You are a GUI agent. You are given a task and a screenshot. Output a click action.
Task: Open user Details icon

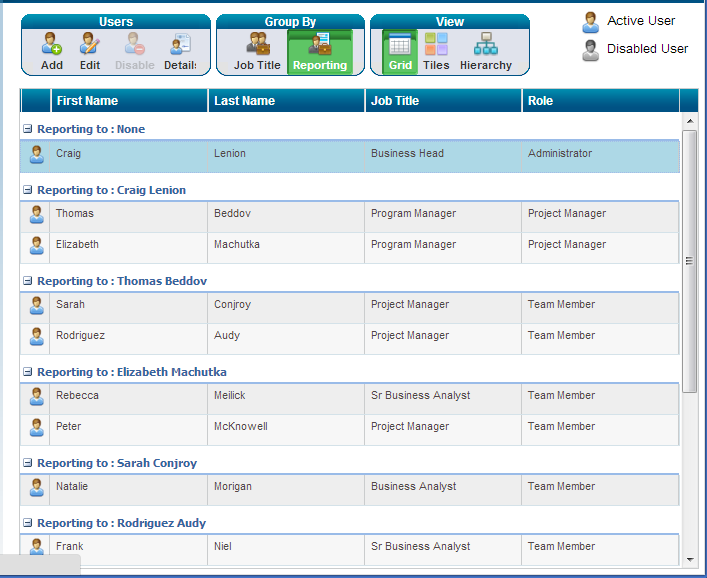pyautogui.click(x=180, y=45)
